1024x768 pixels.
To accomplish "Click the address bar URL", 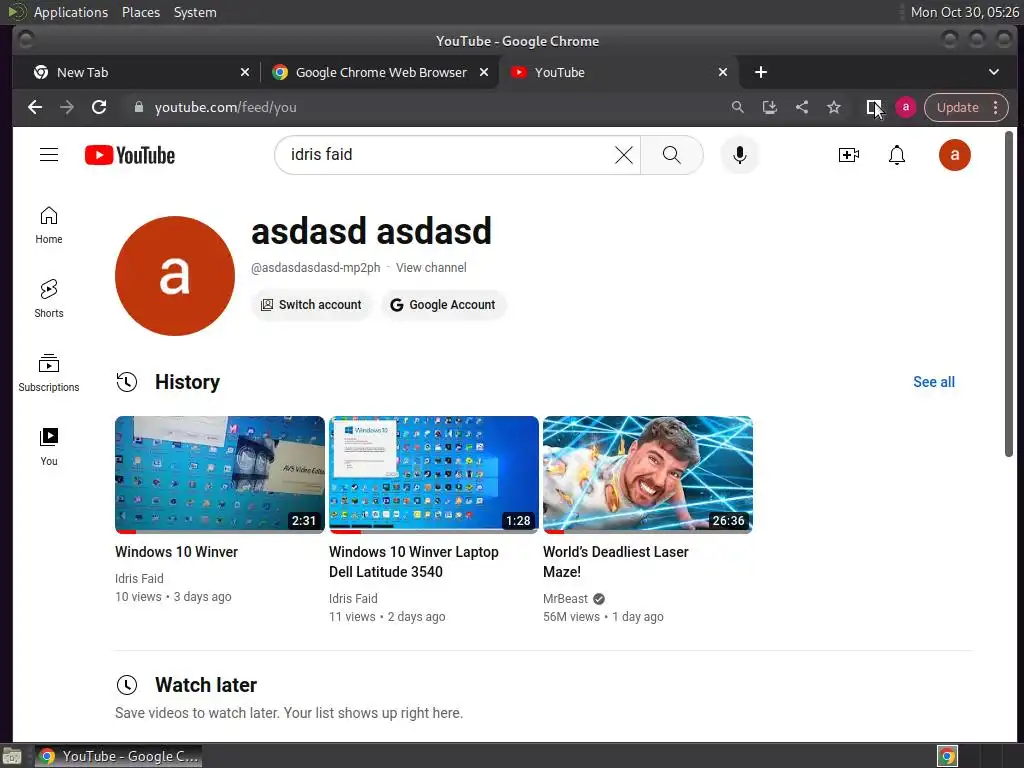I will pos(225,107).
